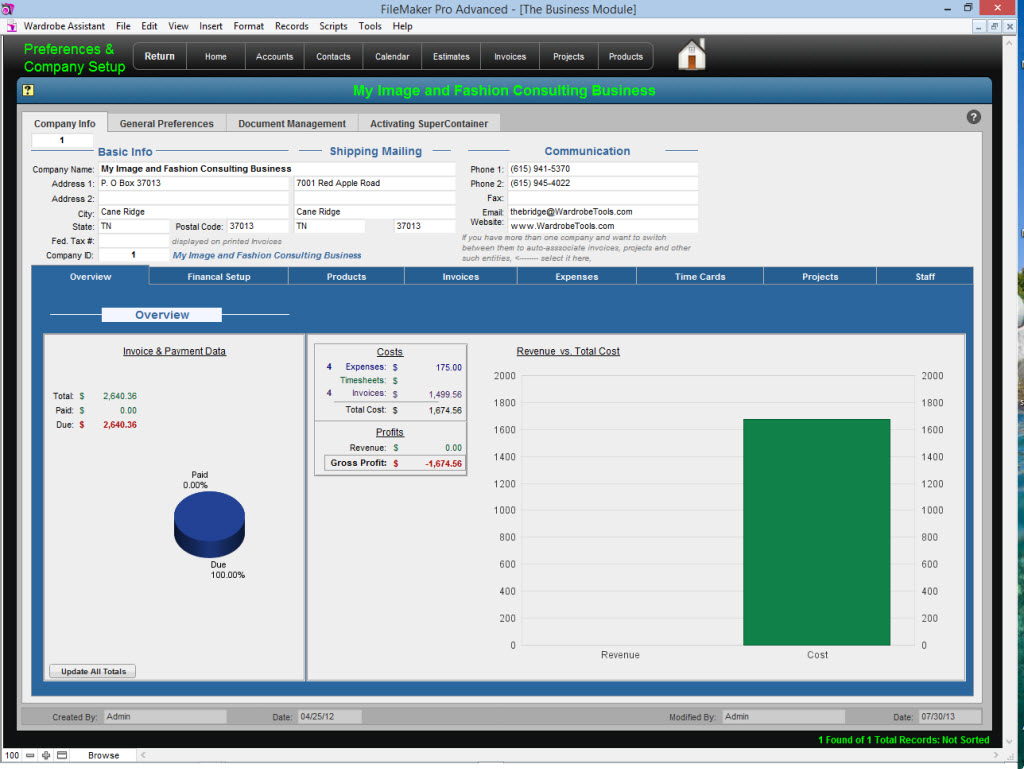Go to Home in navigation bar
This screenshot has width=1024, height=769.
216,56
